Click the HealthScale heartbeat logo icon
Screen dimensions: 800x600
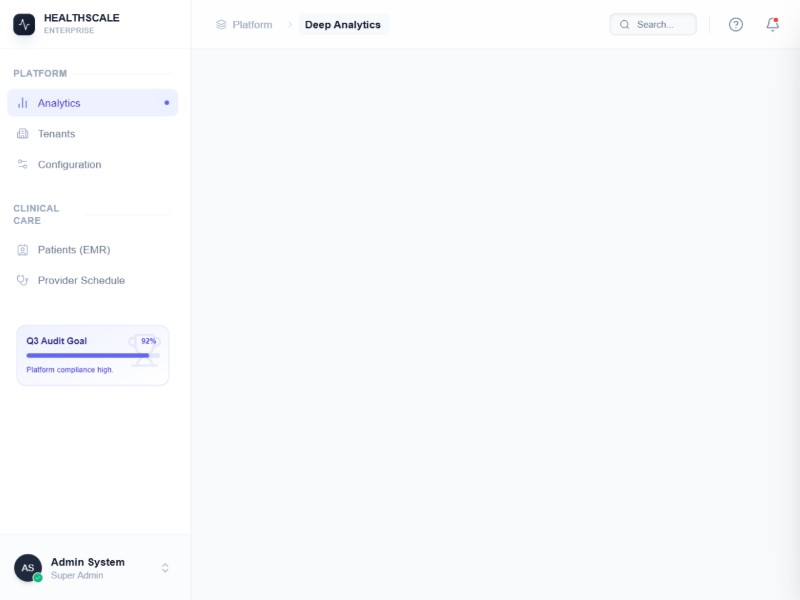pyautogui.click(x=24, y=24)
